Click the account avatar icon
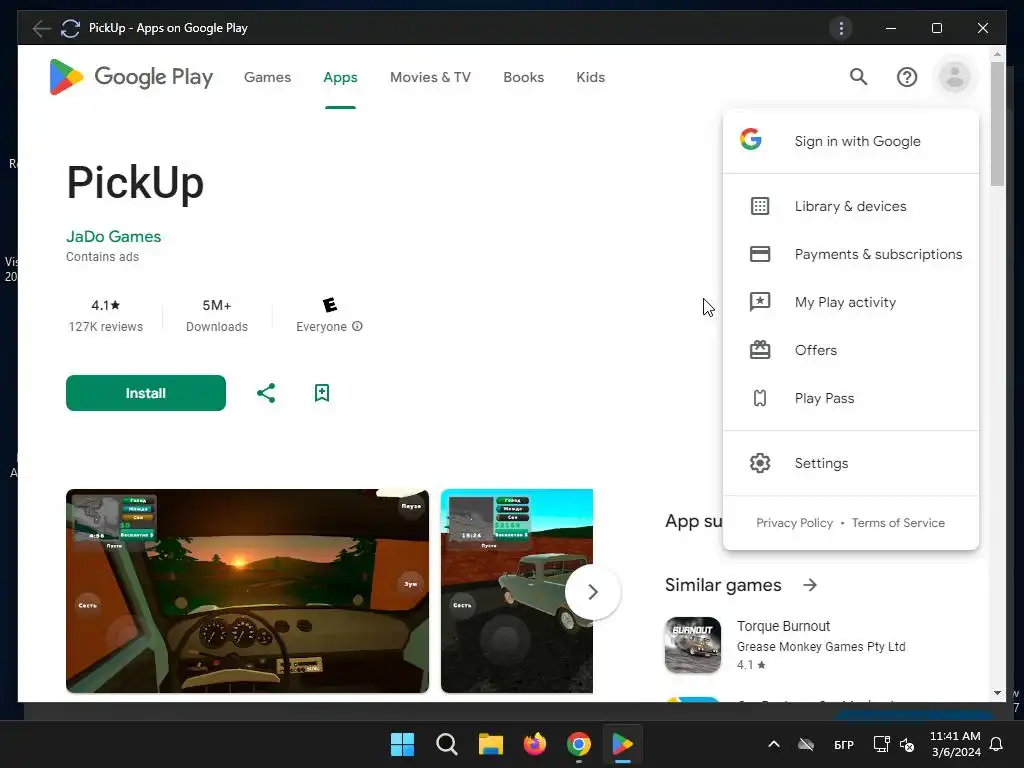 pyautogui.click(x=954, y=77)
